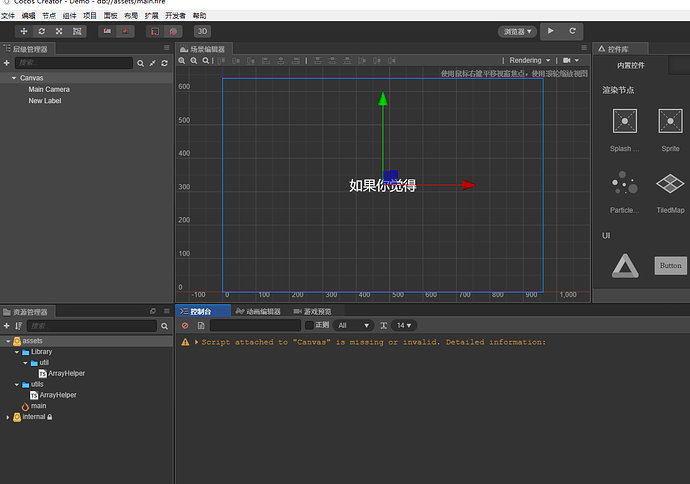Viewport: 690px width, 484px height.
Task: Enable the 正则 regex checkbox in console
Action: (309, 326)
